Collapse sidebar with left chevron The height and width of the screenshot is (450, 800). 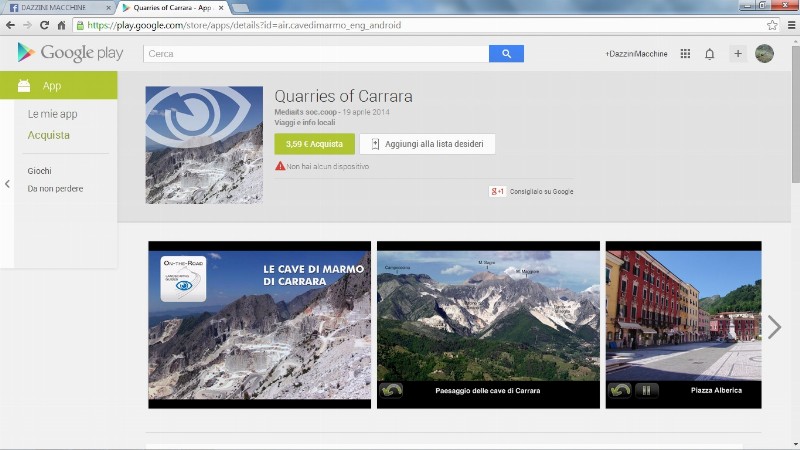coord(7,184)
